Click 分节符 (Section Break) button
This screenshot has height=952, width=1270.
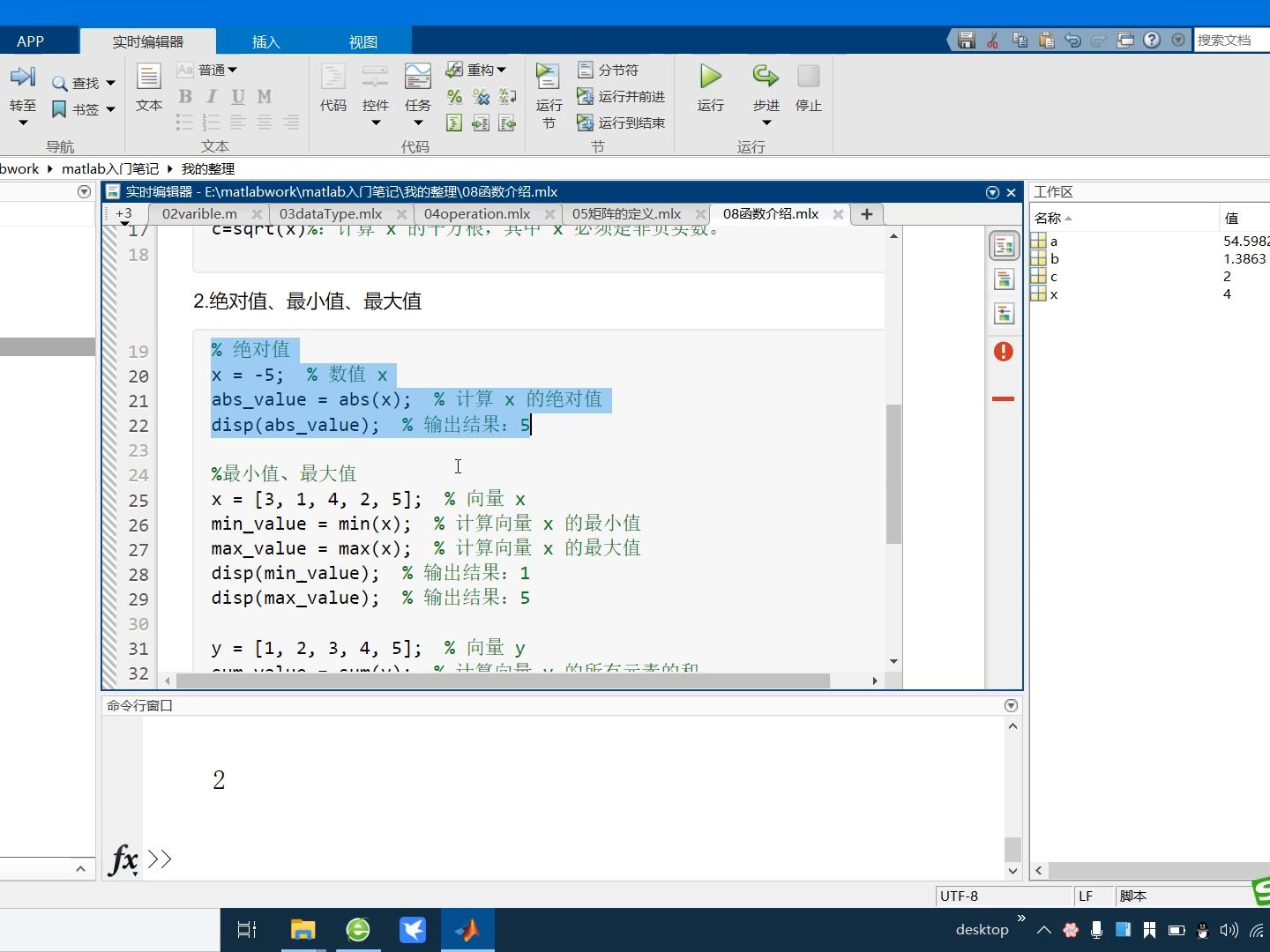pyautogui.click(x=608, y=70)
